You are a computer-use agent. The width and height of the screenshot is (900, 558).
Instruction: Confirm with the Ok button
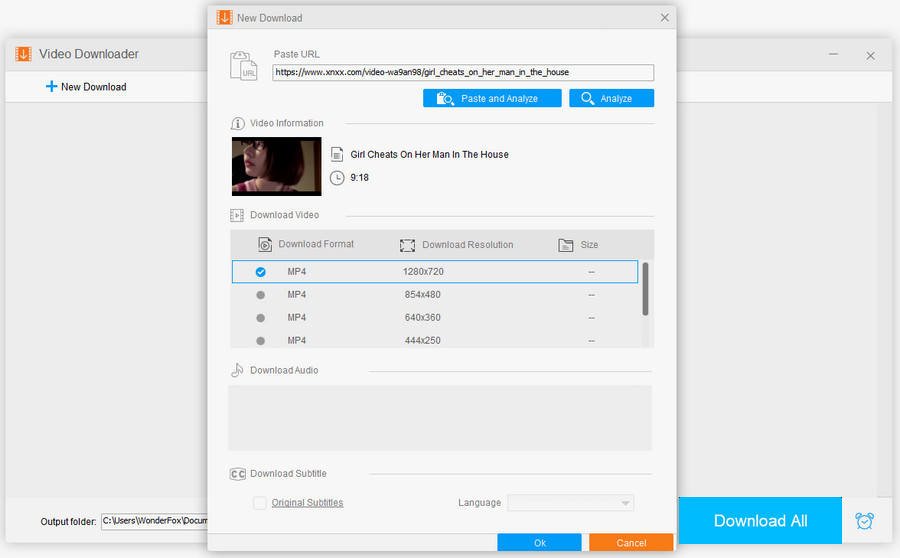539,543
